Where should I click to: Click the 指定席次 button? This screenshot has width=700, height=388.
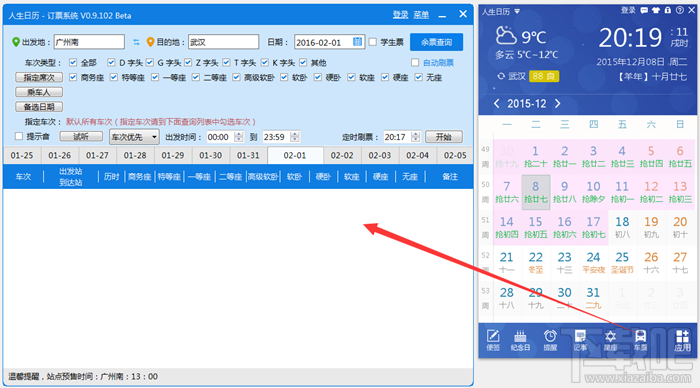[39, 77]
